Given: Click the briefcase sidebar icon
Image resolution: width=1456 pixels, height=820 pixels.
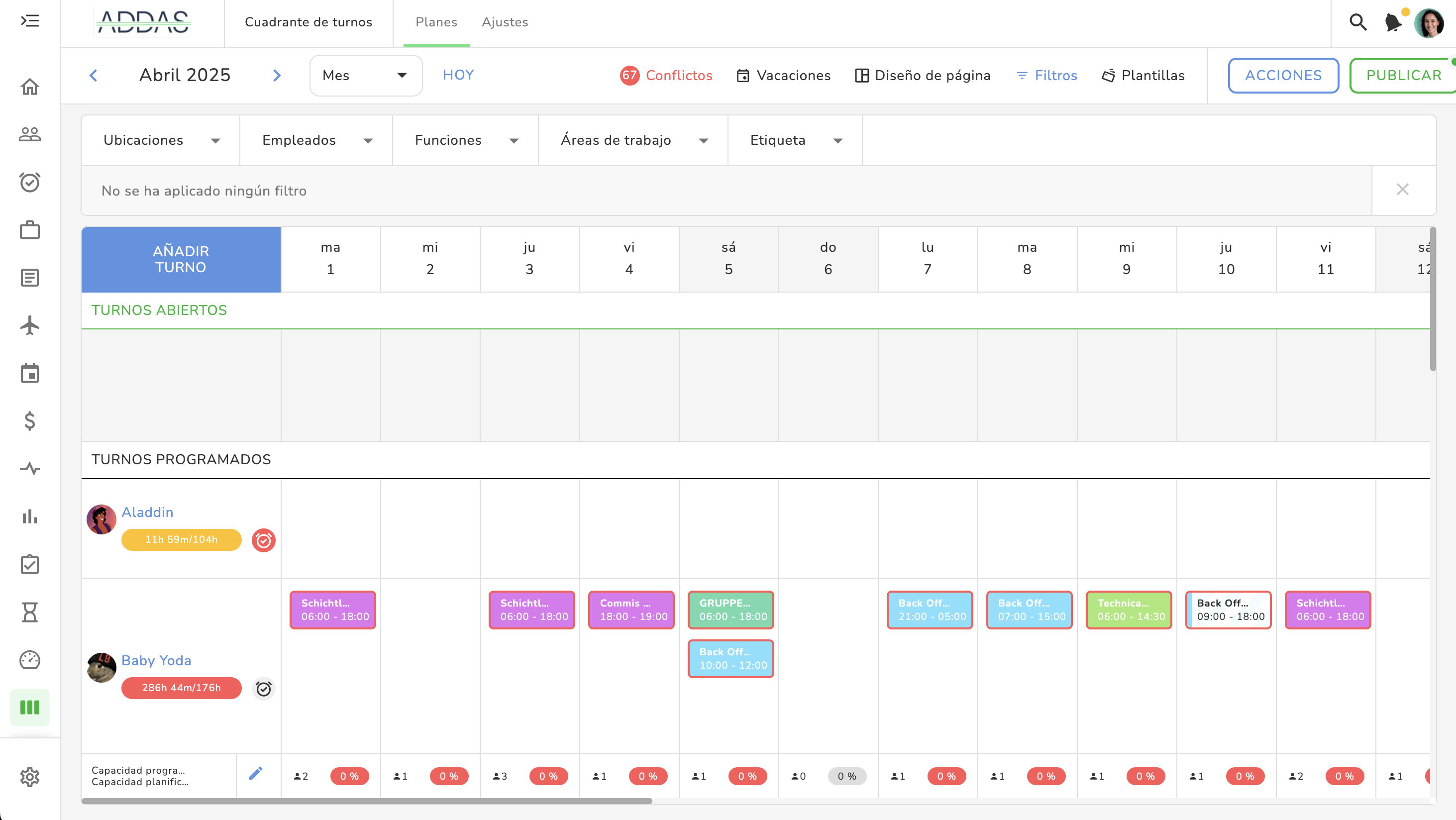Looking at the screenshot, I should click(29, 230).
